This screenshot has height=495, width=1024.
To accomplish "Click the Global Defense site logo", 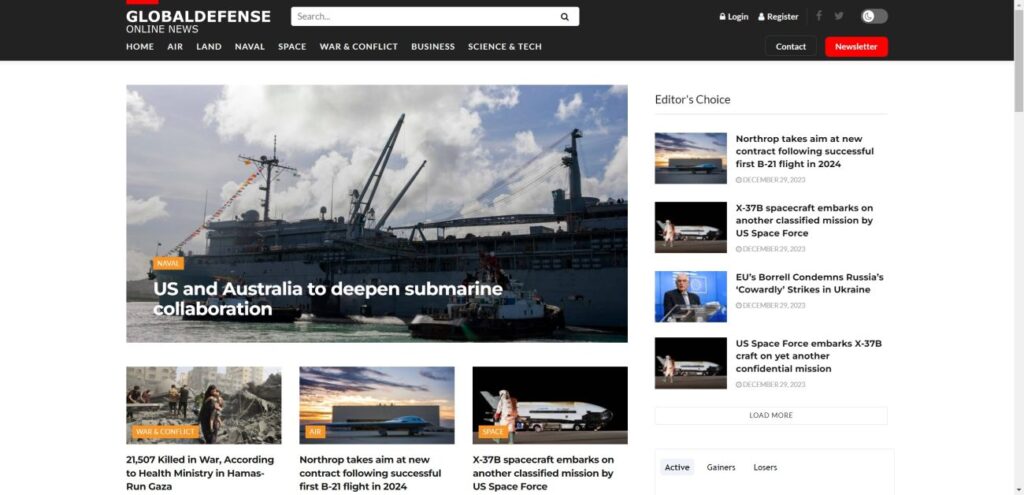I will (x=198, y=21).
